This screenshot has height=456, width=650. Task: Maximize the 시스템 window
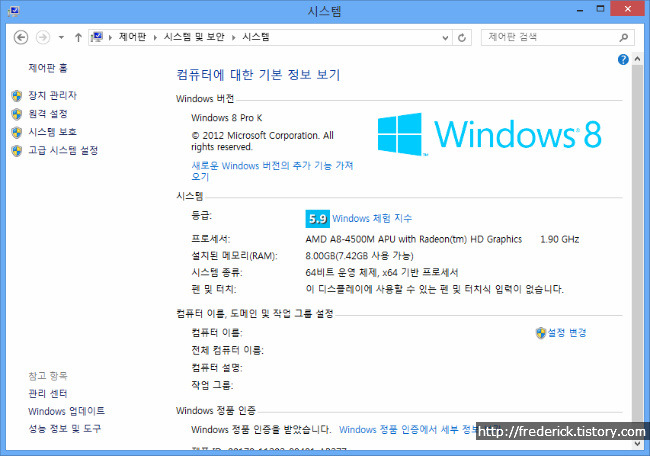[600, 9]
